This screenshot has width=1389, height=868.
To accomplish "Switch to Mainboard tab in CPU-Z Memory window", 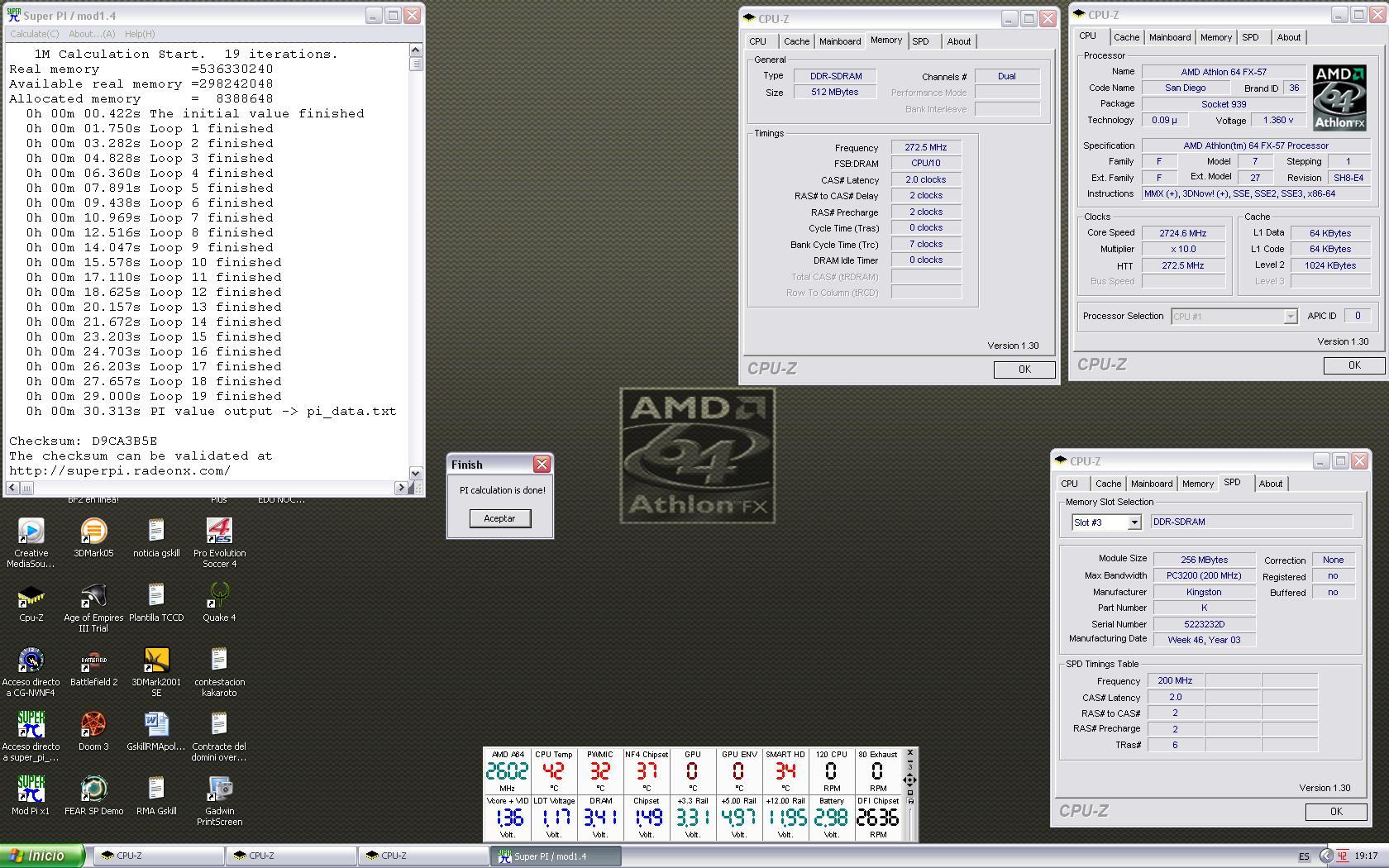I will click(x=840, y=41).
